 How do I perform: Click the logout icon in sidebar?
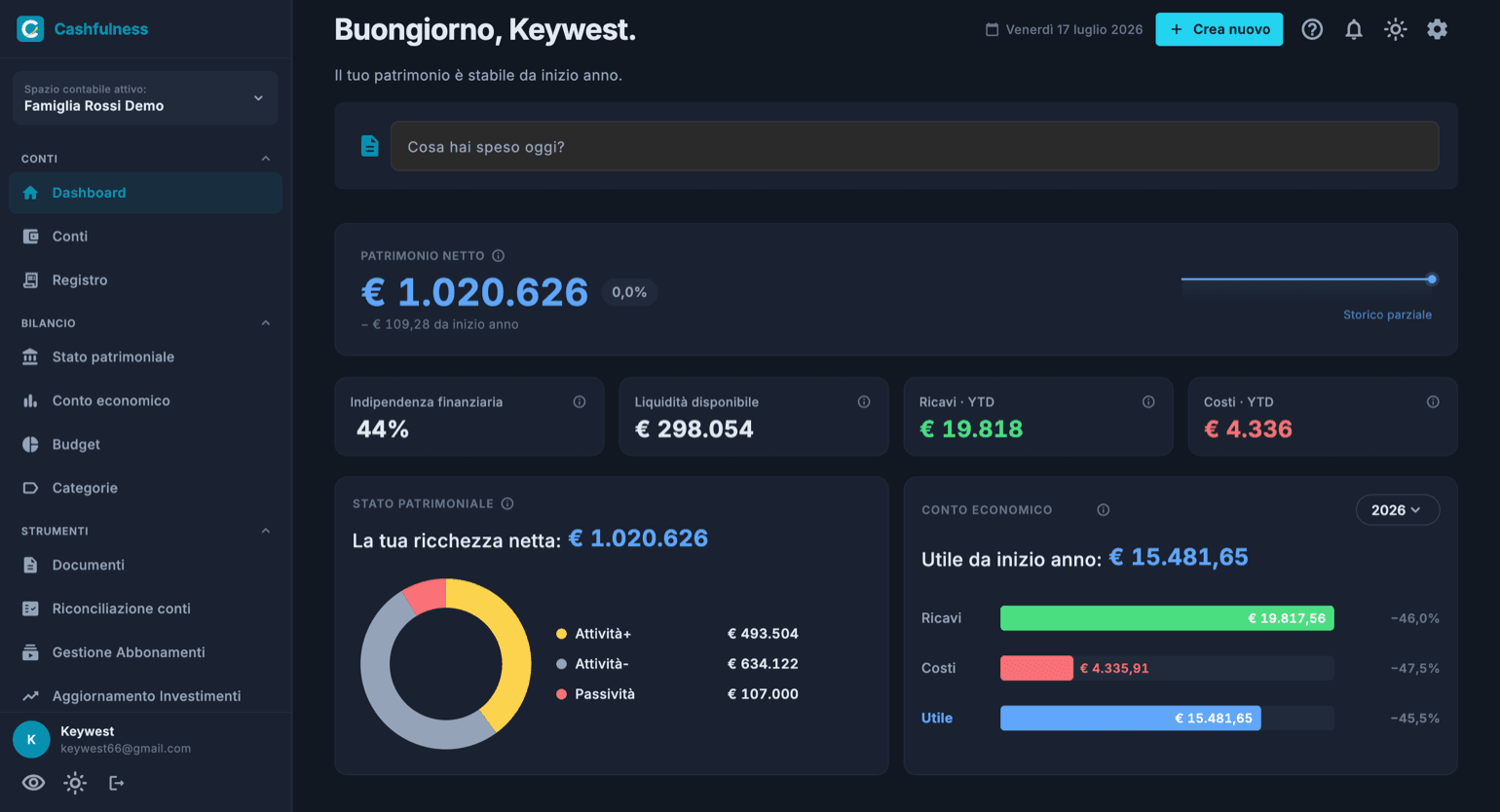click(117, 783)
